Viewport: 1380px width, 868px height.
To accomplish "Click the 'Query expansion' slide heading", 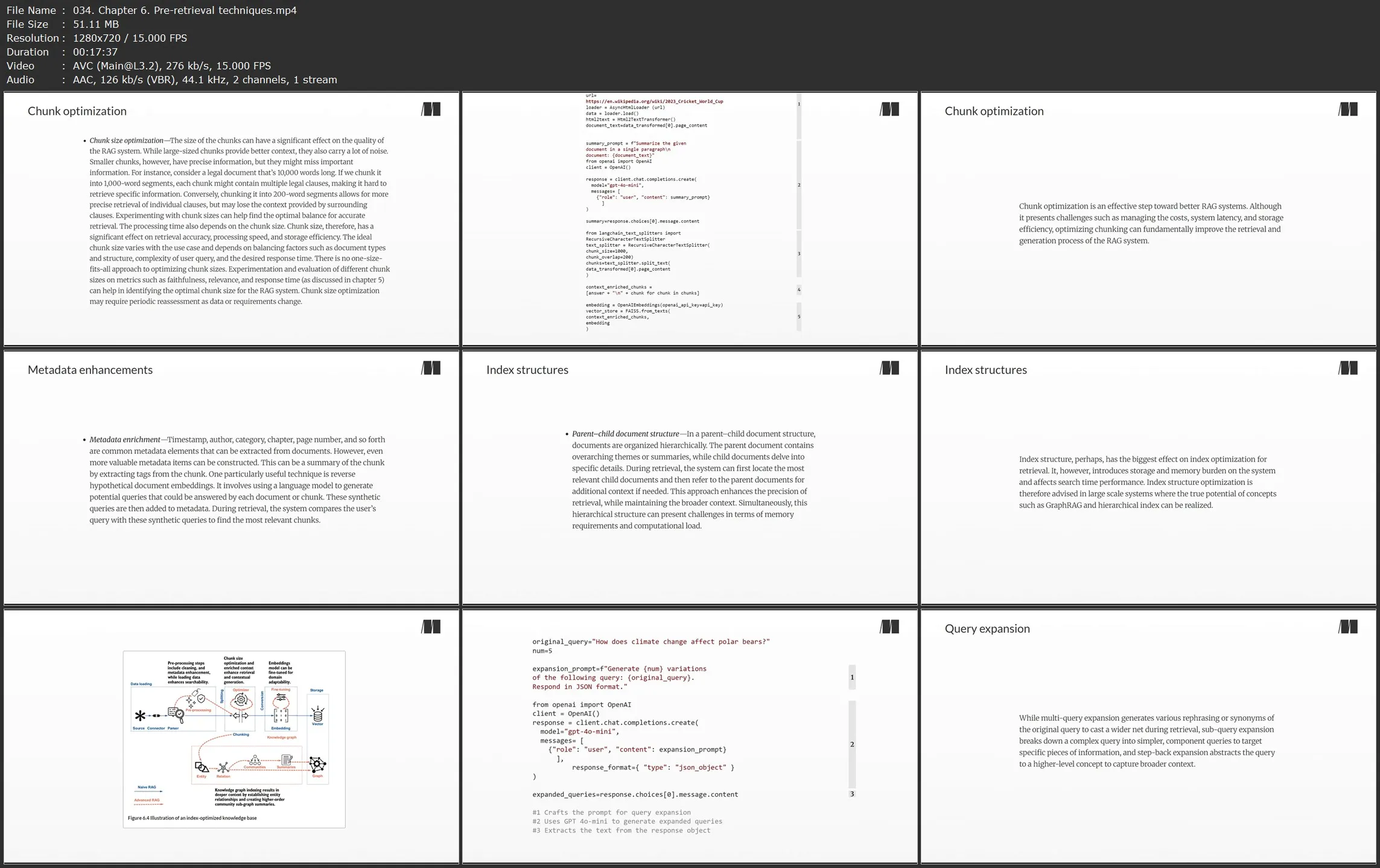I will tap(987, 629).
